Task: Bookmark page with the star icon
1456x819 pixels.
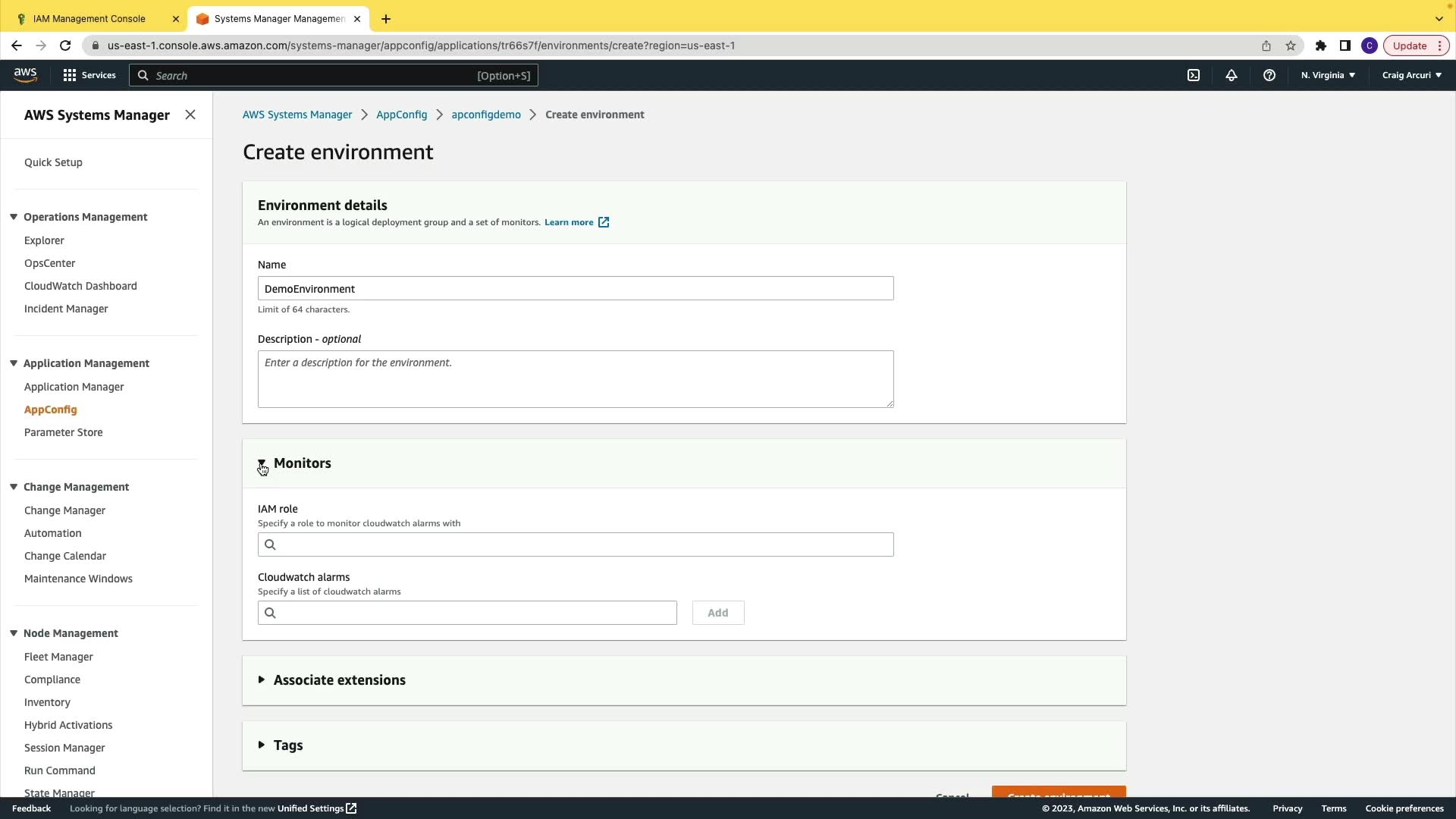Action: point(1291,45)
